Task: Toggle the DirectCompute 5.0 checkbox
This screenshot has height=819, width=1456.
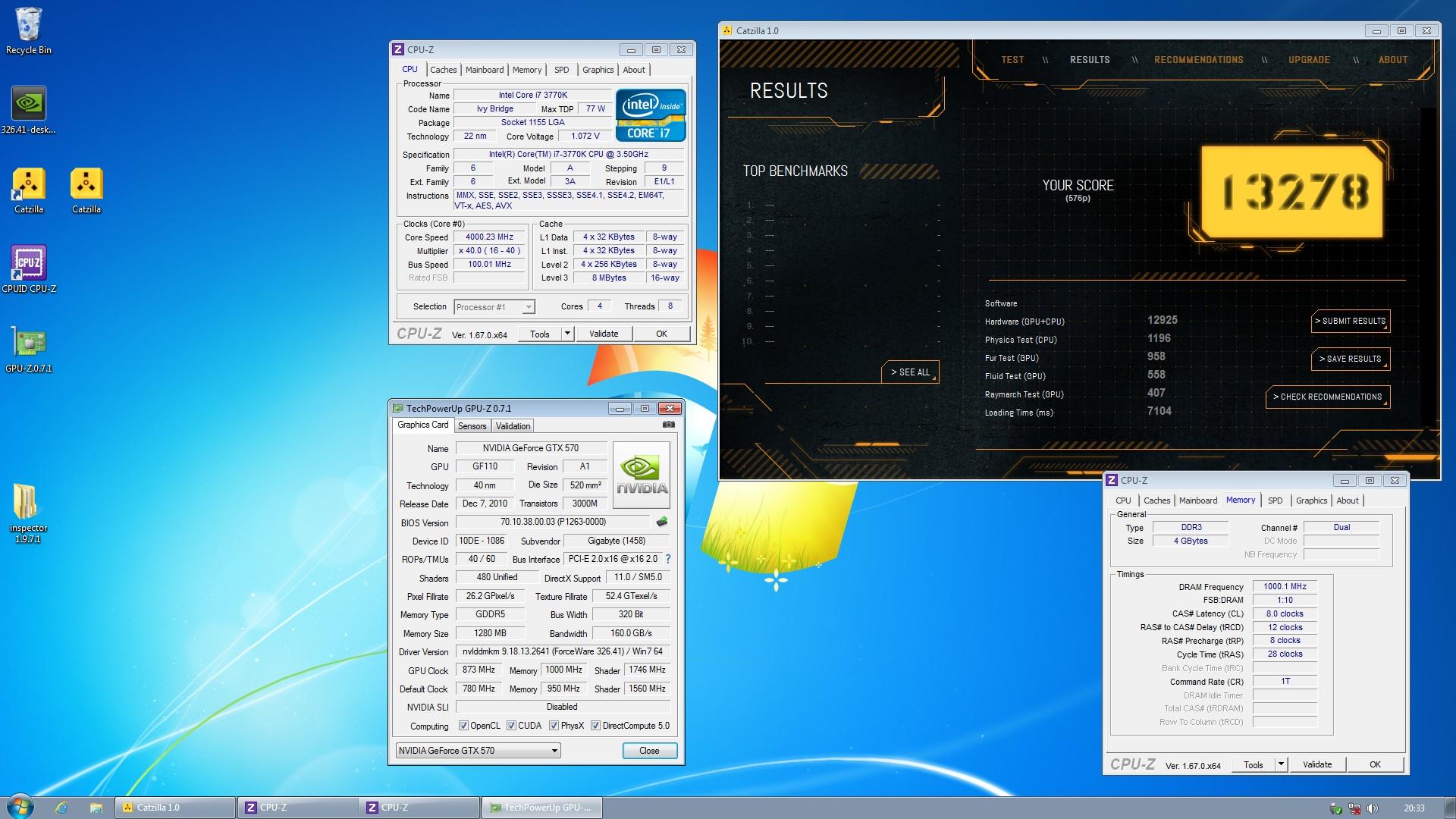Action: 595,726
